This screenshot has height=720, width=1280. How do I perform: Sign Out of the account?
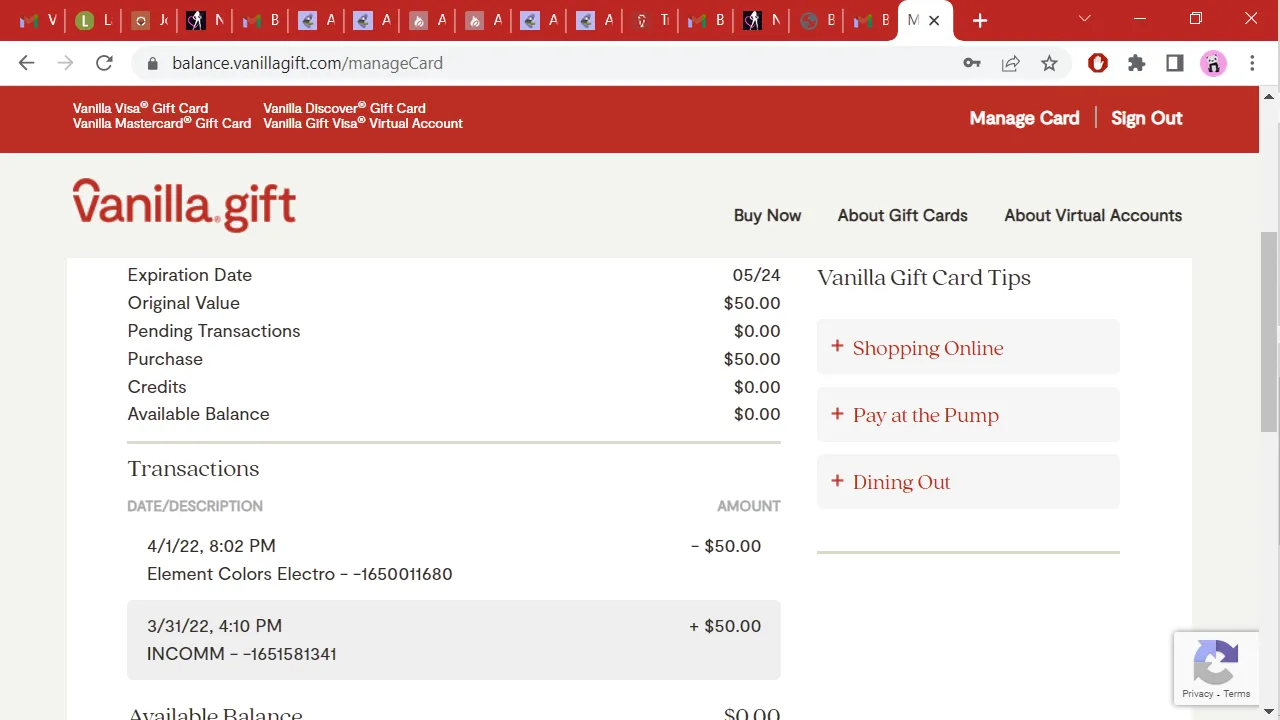pyautogui.click(x=1146, y=118)
